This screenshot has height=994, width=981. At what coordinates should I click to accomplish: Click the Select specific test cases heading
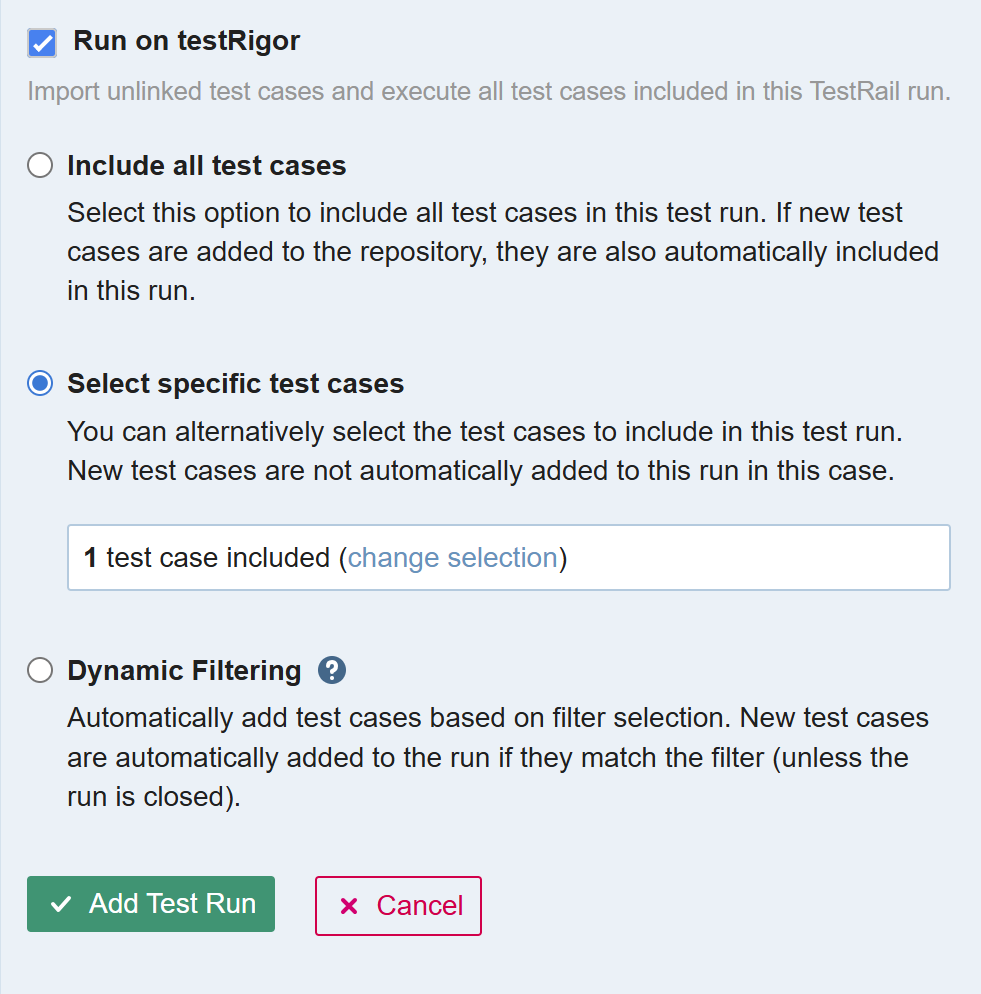click(x=235, y=384)
